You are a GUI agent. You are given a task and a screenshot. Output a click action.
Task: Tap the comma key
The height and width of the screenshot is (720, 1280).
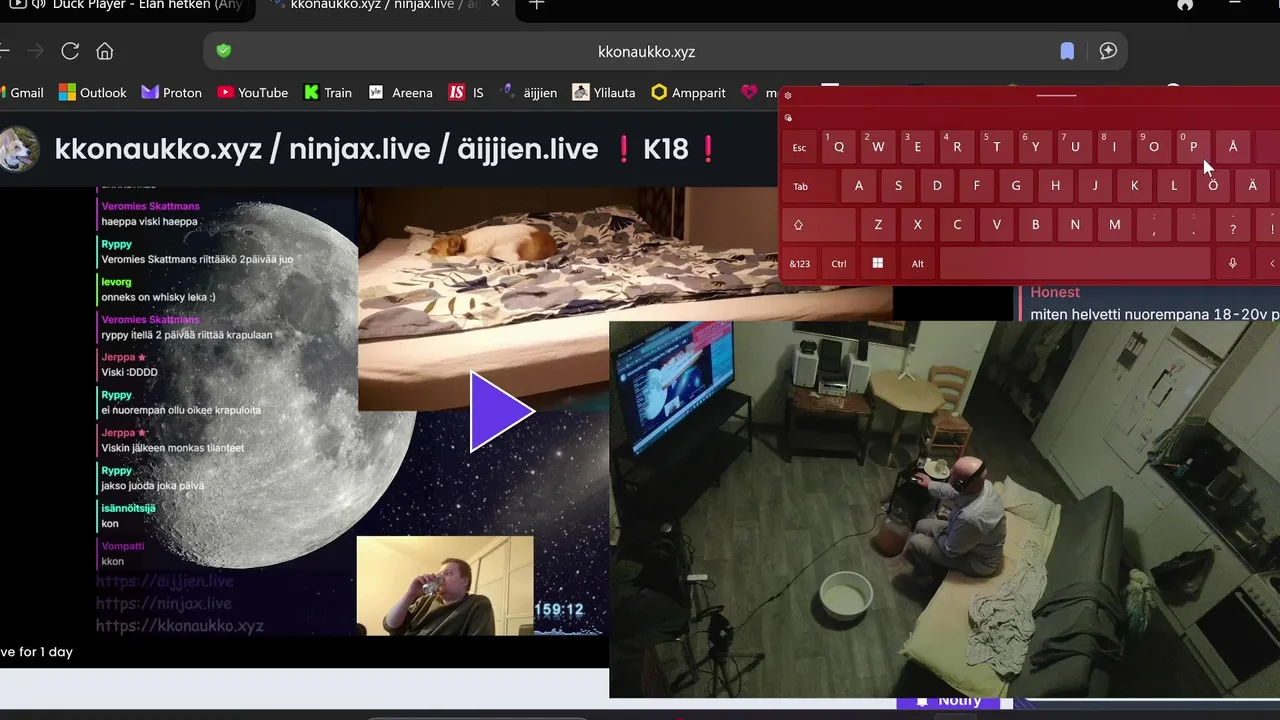[x=1154, y=225]
